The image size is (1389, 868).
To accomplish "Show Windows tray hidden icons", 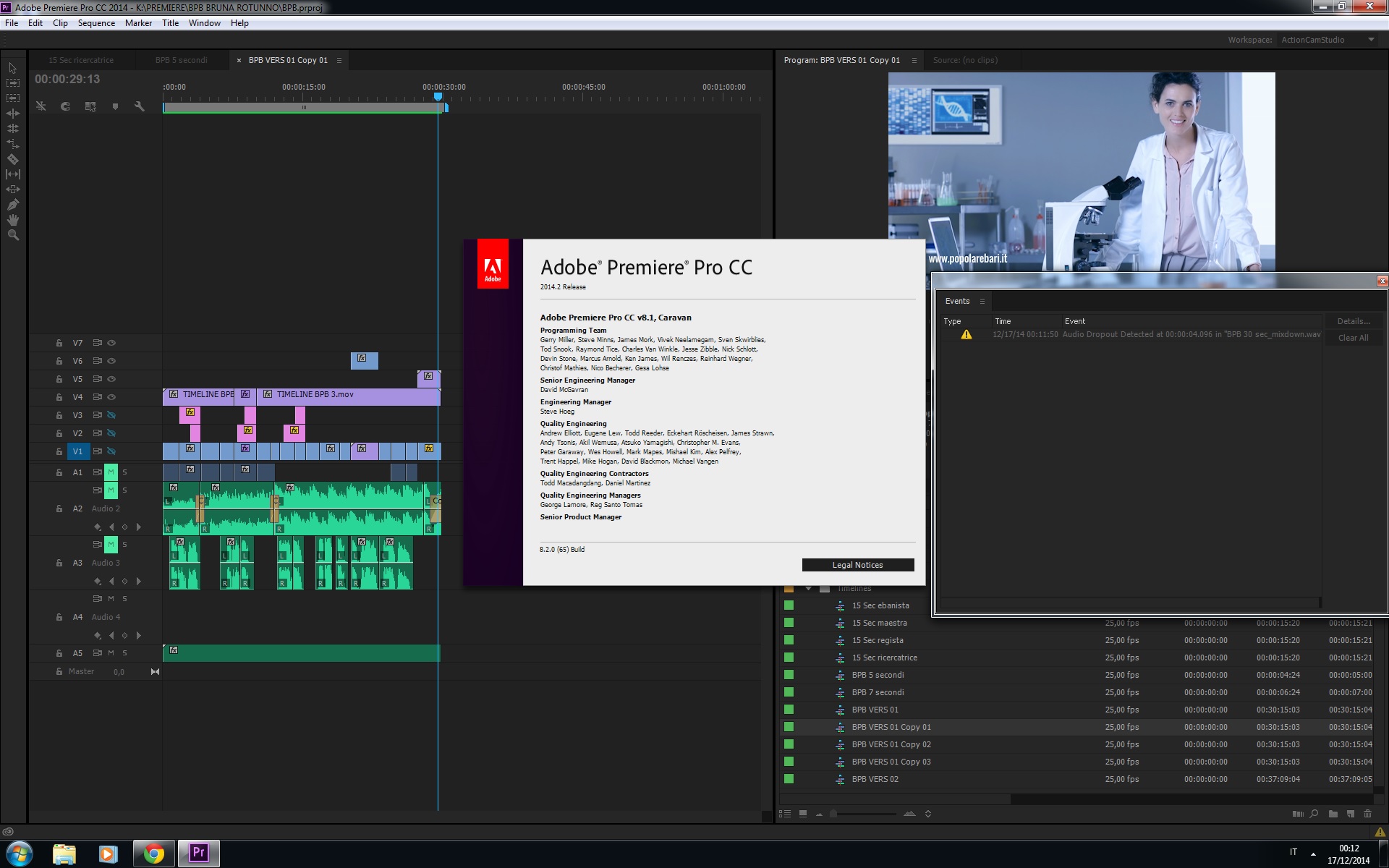I will click(1314, 854).
